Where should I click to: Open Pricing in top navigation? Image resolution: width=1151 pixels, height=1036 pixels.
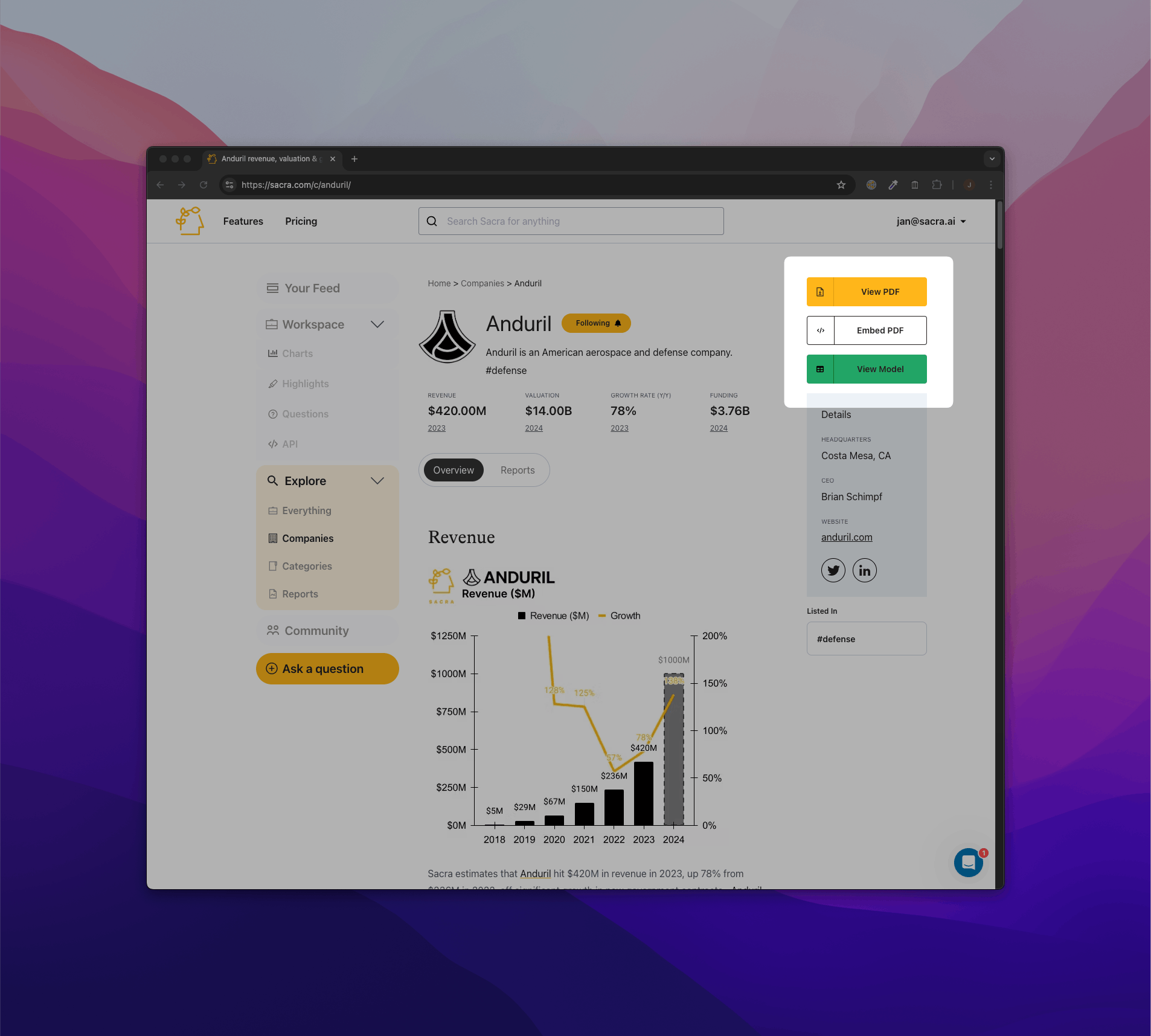point(301,221)
